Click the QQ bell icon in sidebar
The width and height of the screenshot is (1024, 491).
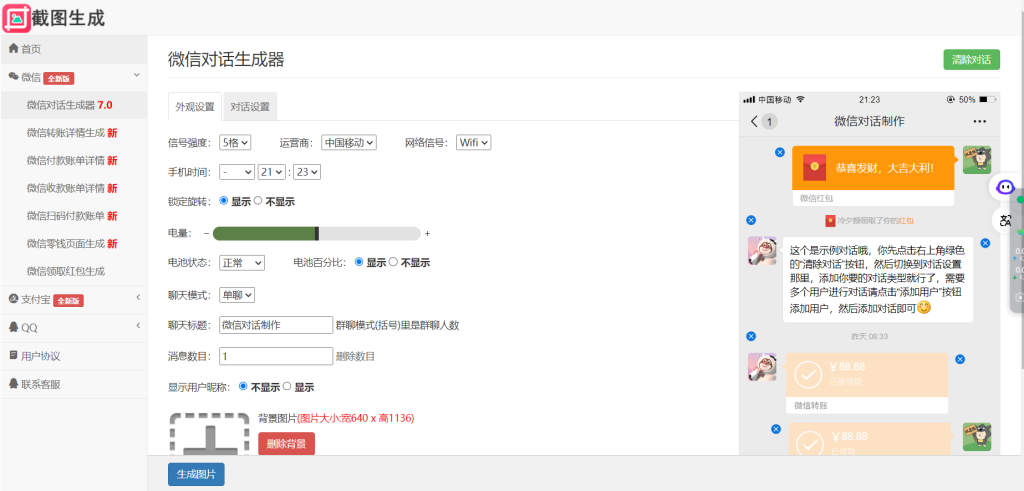pyautogui.click(x=13, y=326)
